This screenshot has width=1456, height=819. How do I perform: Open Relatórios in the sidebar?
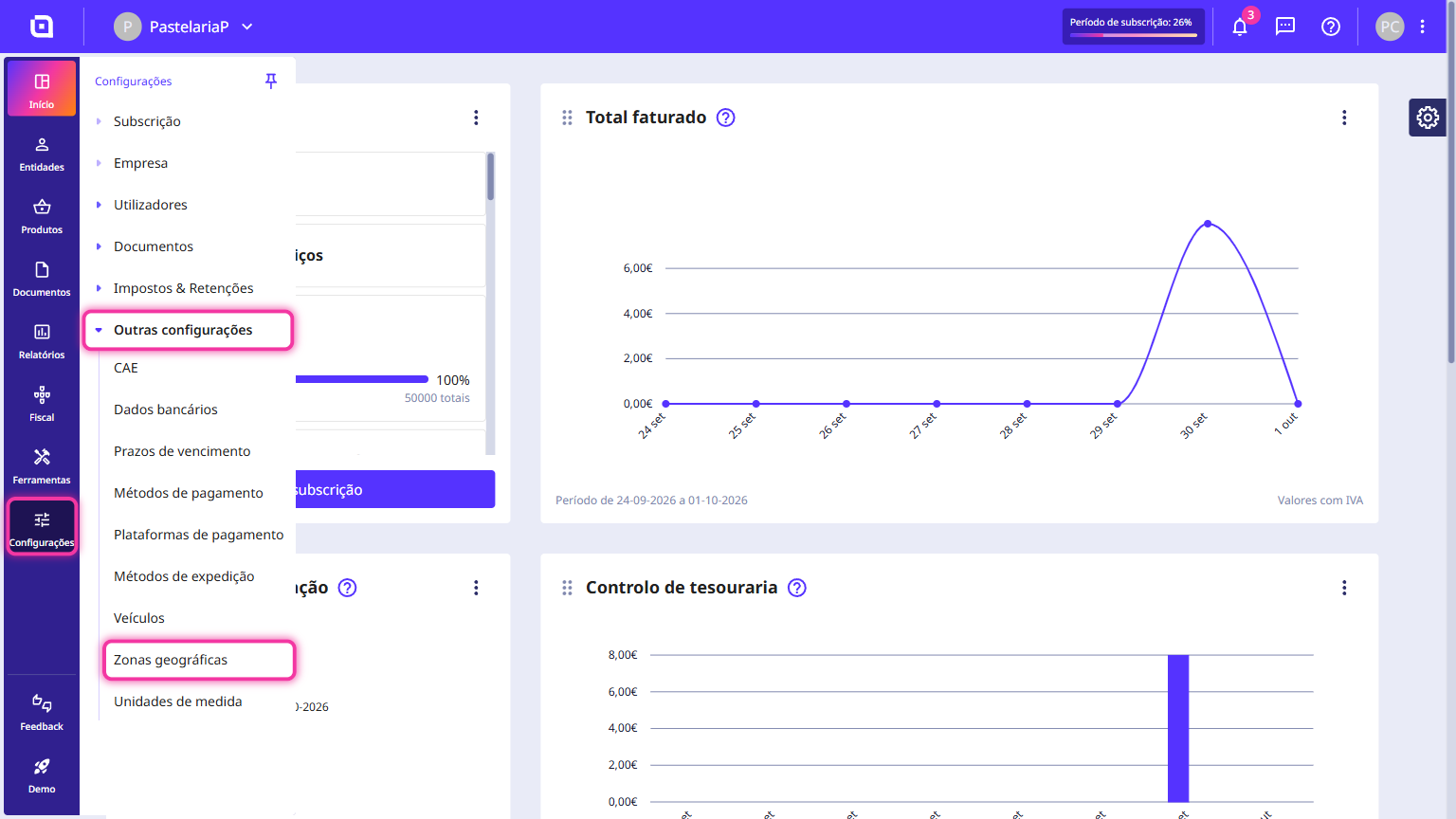coord(42,341)
